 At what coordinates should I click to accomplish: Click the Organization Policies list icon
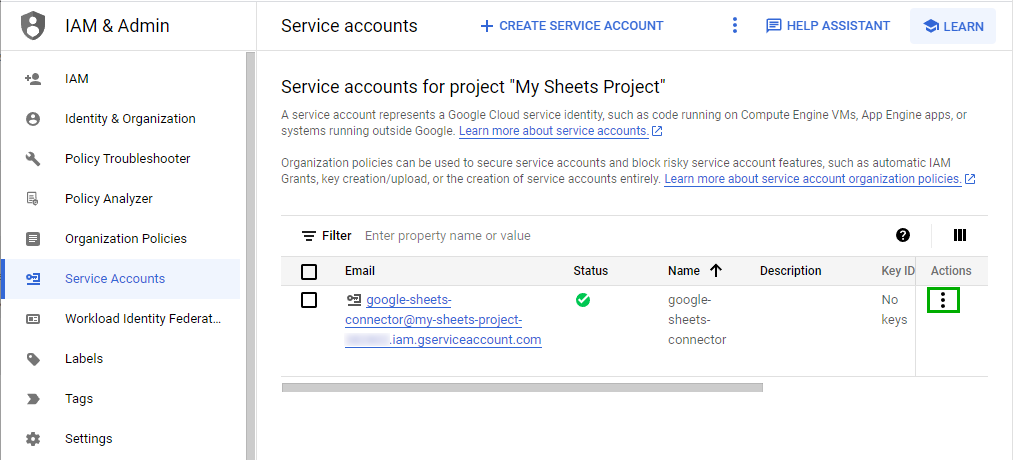click(33, 239)
